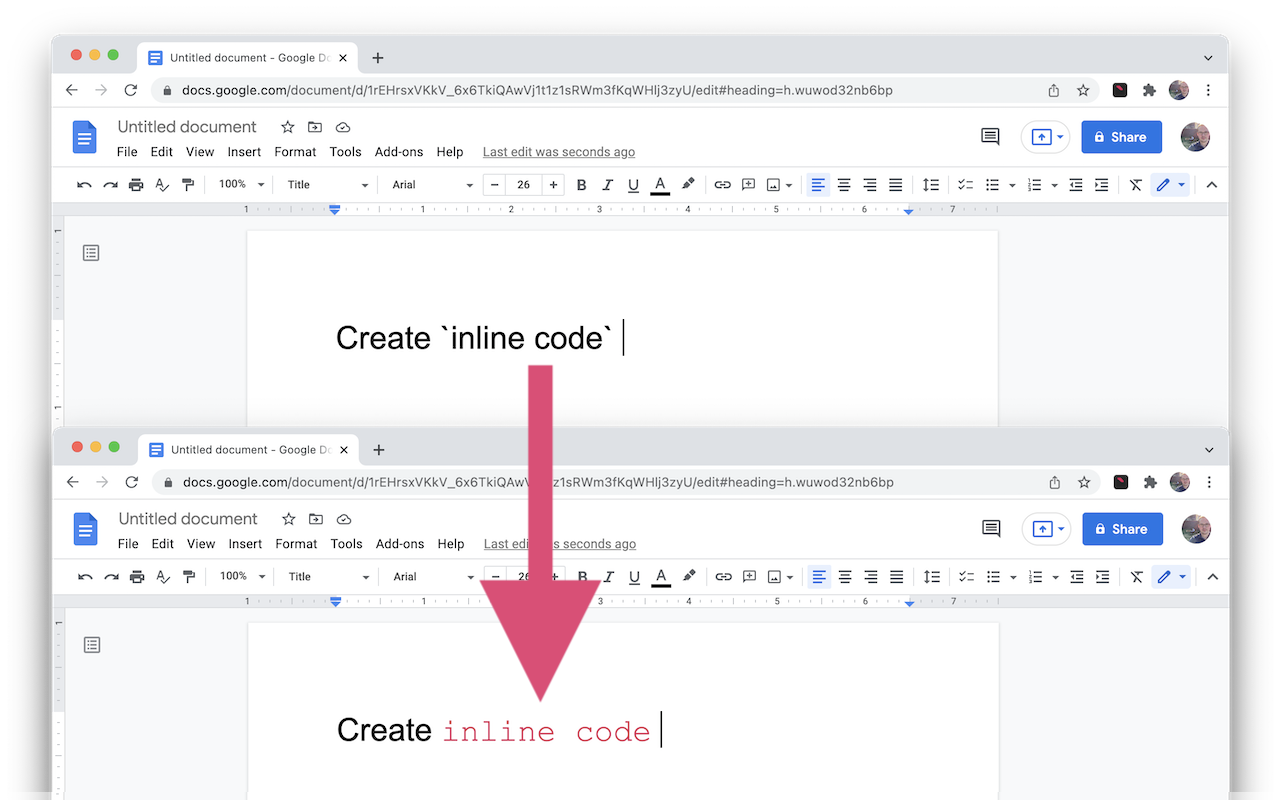Select Center align in bottom window
This screenshot has width=1280, height=800.
(845, 577)
